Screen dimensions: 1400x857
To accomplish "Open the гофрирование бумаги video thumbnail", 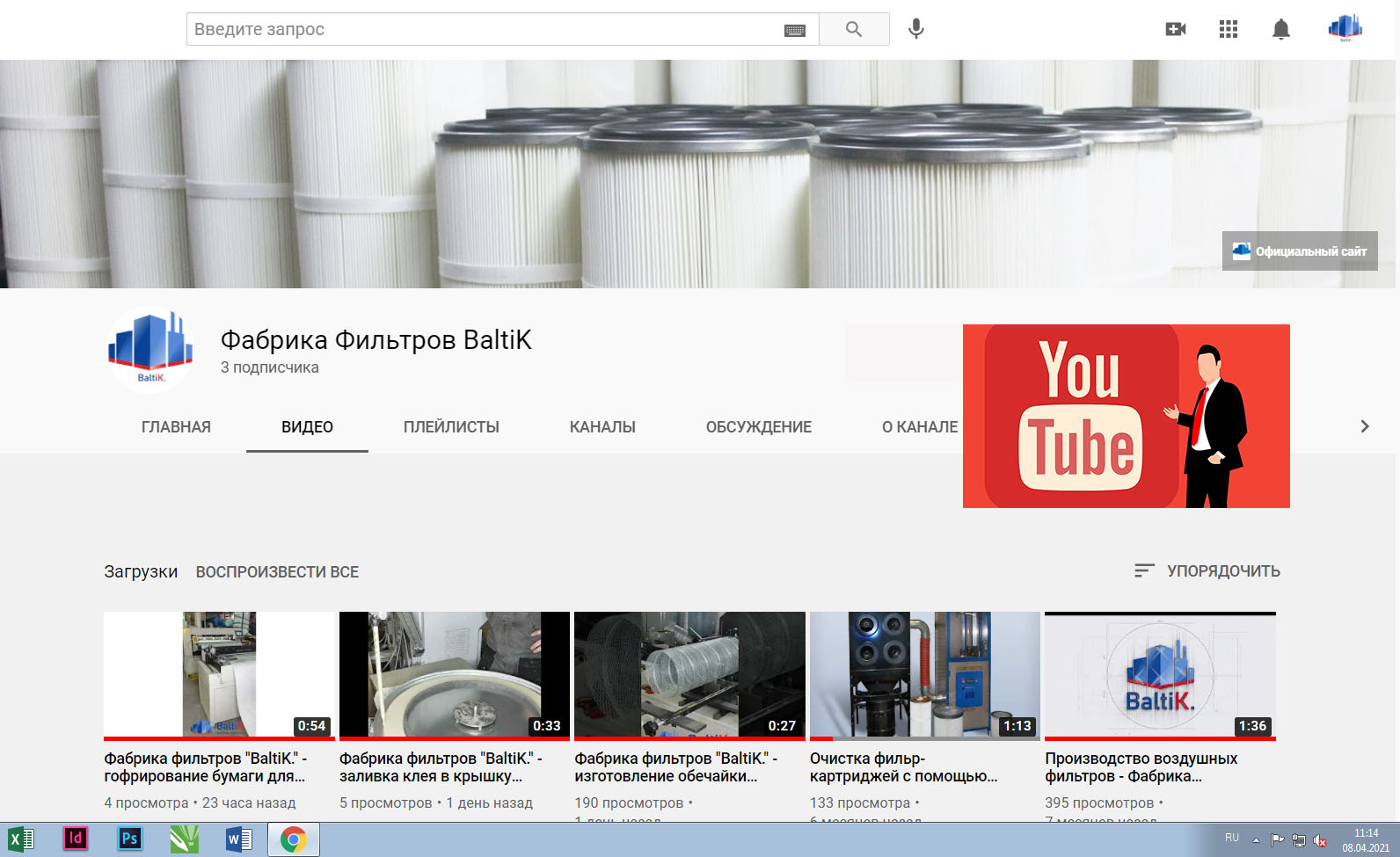I will coord(219,675).
